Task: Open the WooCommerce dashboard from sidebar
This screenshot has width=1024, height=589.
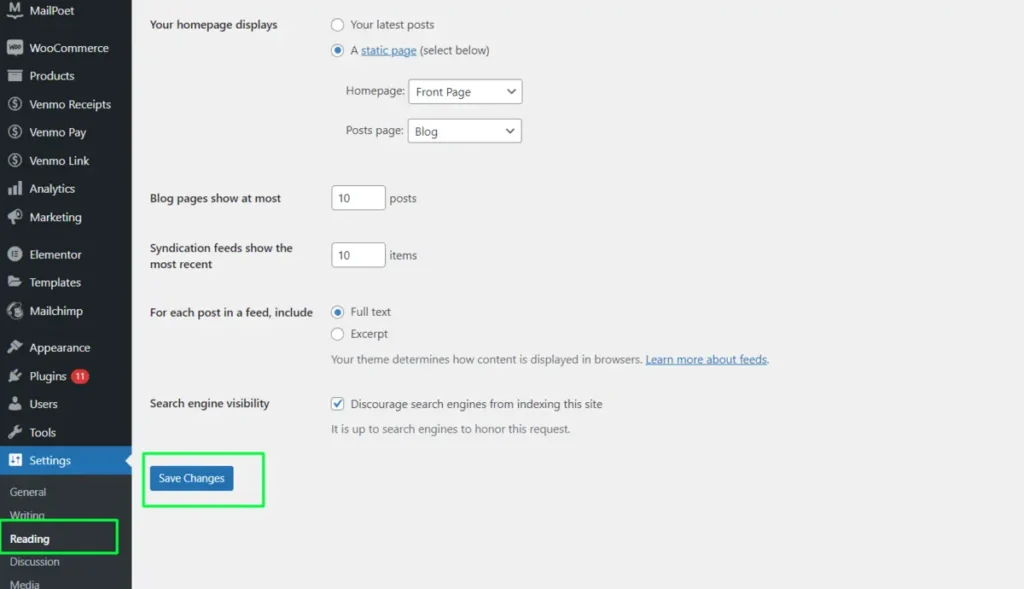Action: click(70, 47)
